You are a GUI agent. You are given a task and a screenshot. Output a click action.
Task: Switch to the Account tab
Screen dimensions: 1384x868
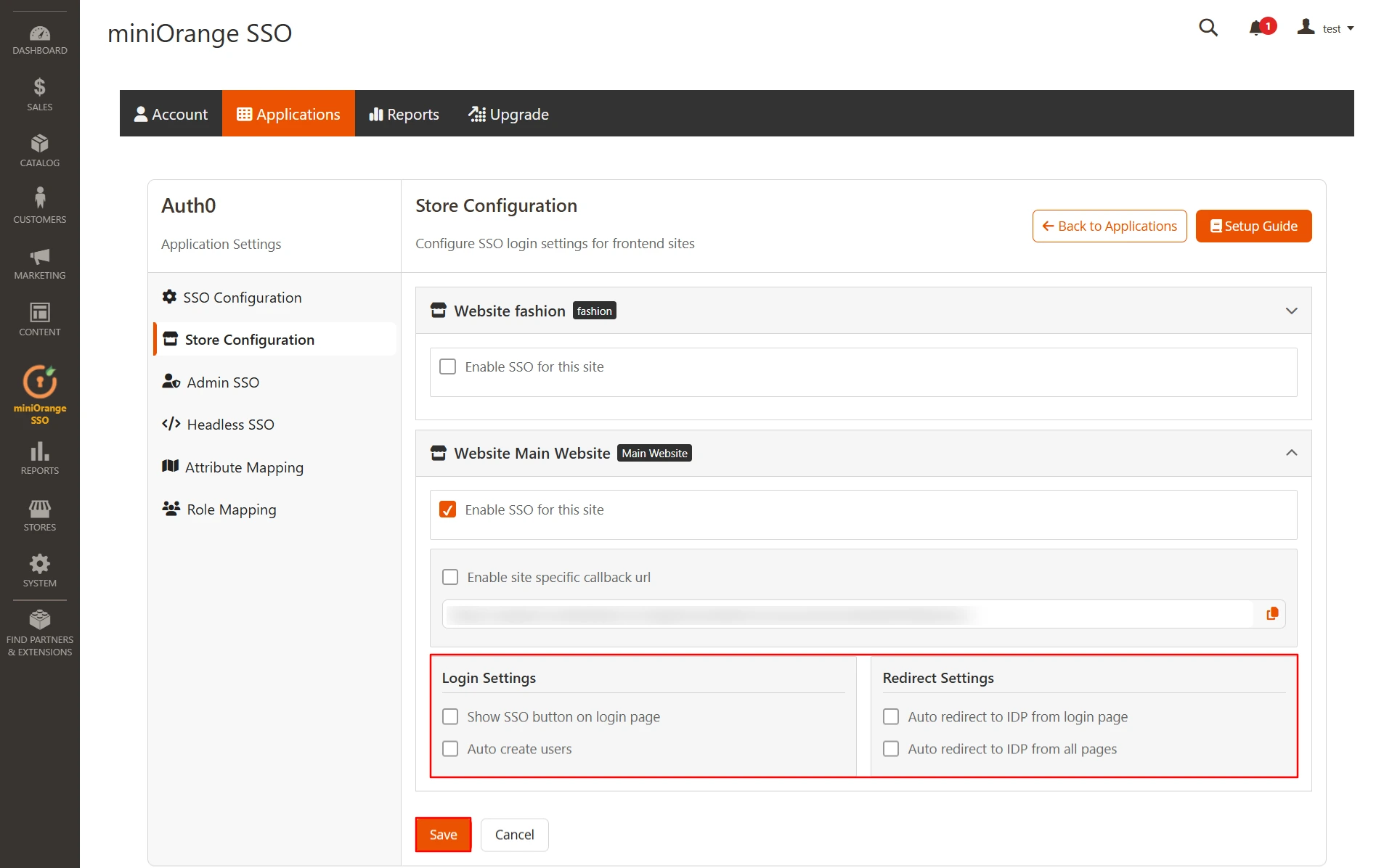click(171, 113)
